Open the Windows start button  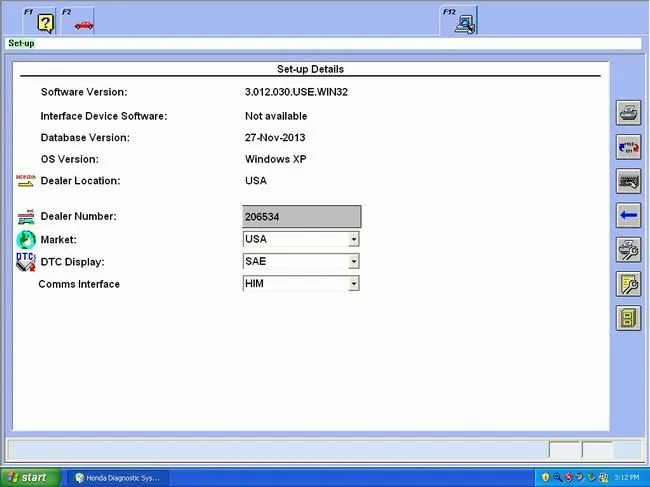[30, 477]
